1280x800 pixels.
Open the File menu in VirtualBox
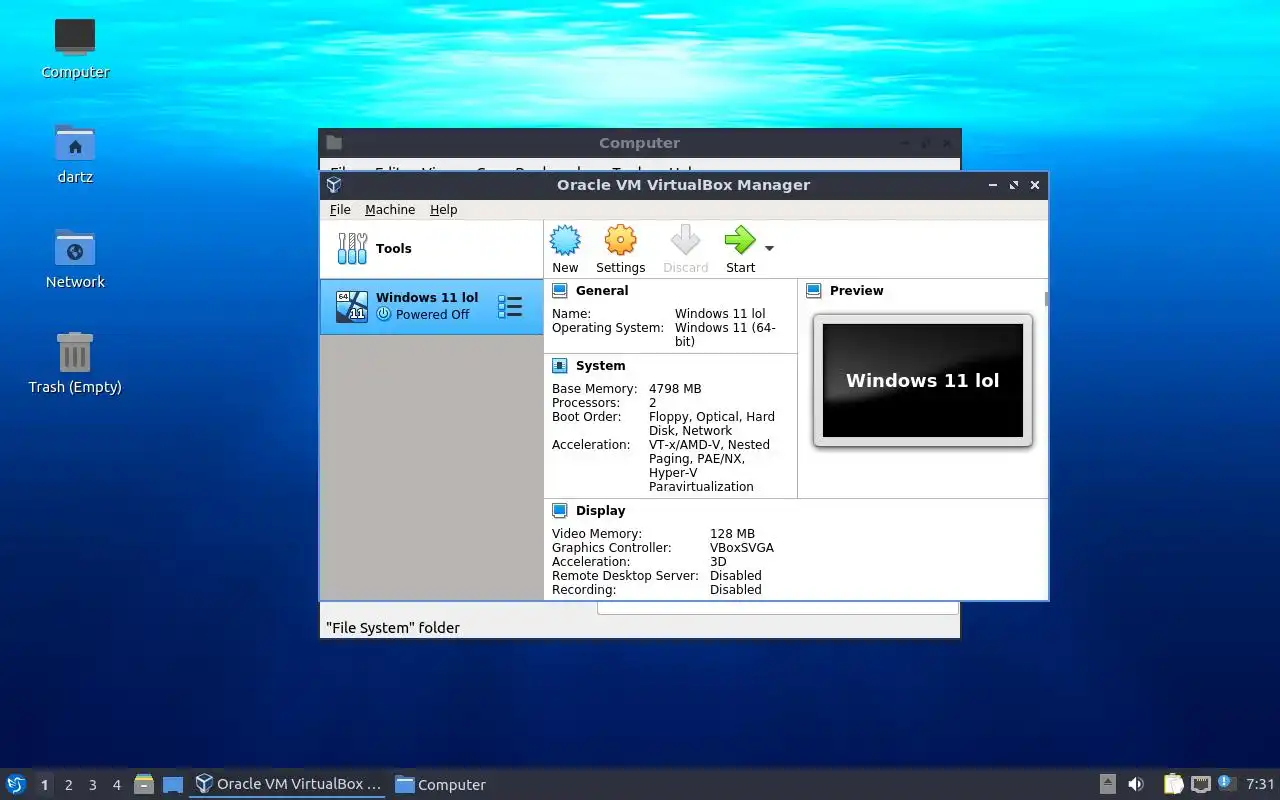click(340, 210)
